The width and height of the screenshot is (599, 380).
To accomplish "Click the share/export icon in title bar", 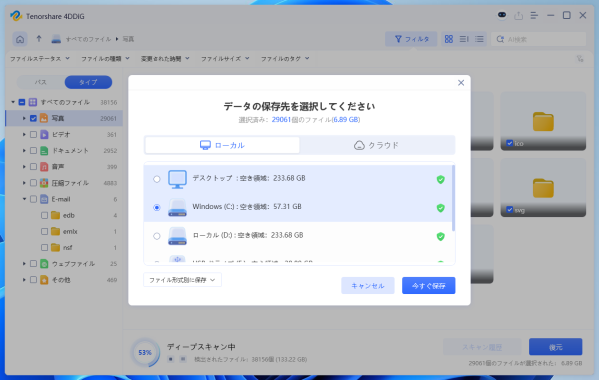I will [518, 16].
